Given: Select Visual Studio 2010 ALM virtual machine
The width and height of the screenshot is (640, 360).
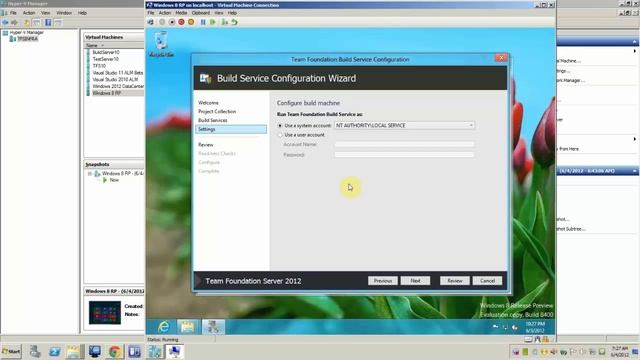Looking at the screenshot, I should click(116, 80).
